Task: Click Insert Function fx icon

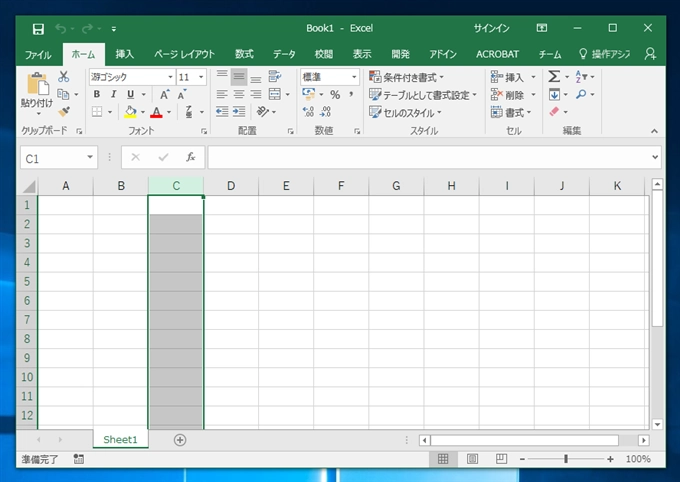Action: 190,157
